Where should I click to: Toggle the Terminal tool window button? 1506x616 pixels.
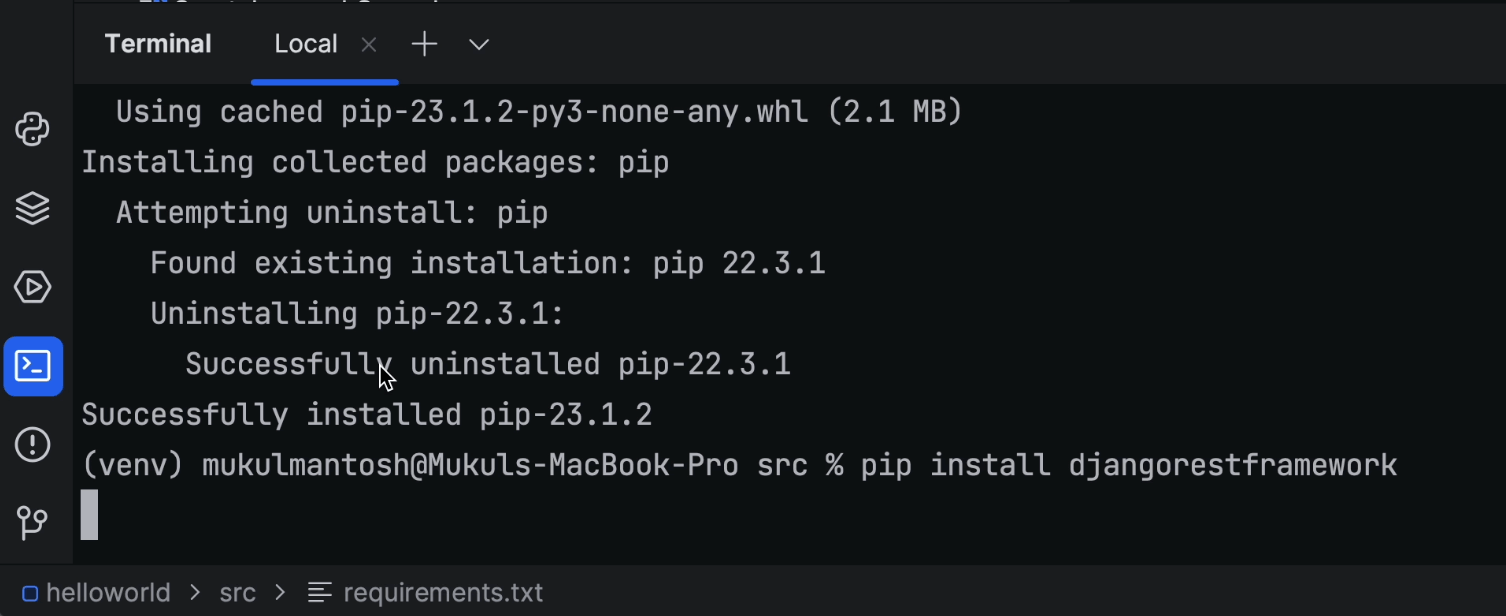[x=33, y=367]
